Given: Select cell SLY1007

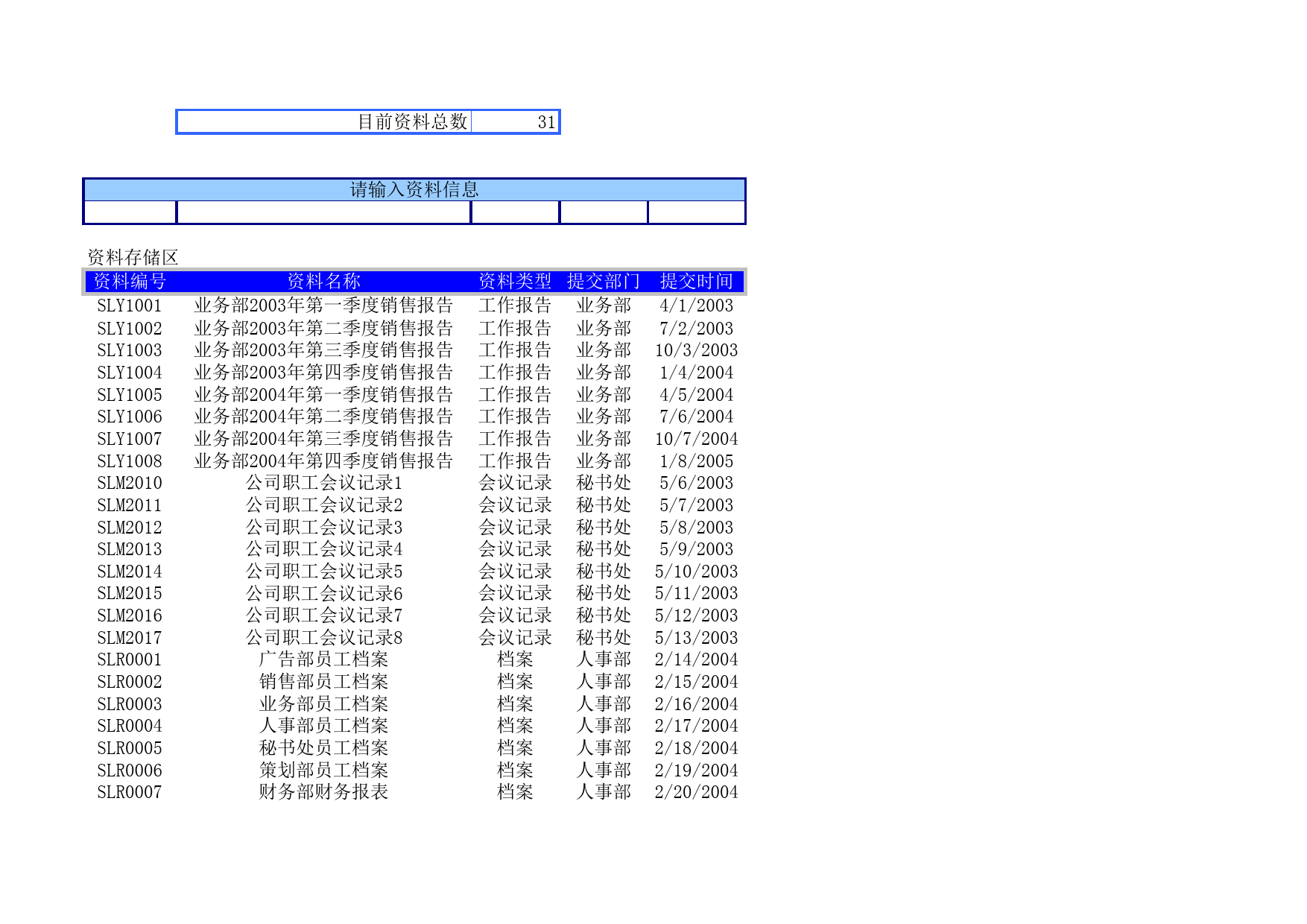Looking at the screenshot, I should pyautogui.click(x=130, y=439).
